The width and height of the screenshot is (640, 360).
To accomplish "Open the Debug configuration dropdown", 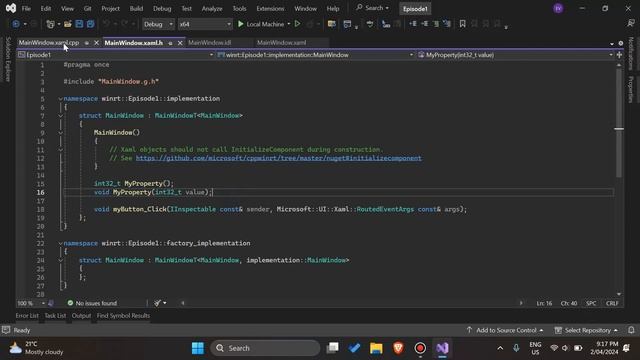I will 158,24.
